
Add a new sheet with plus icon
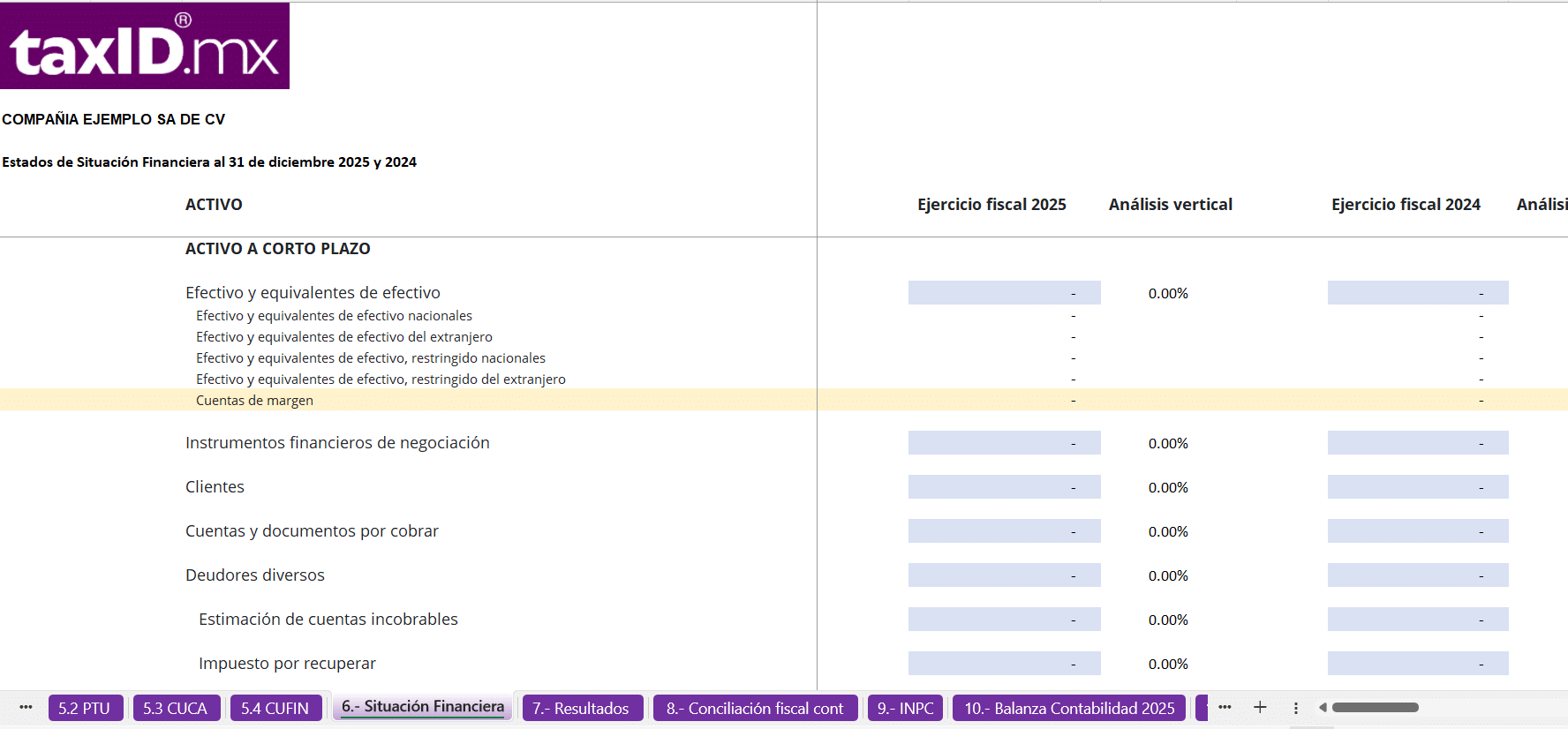click(1260, 708)
